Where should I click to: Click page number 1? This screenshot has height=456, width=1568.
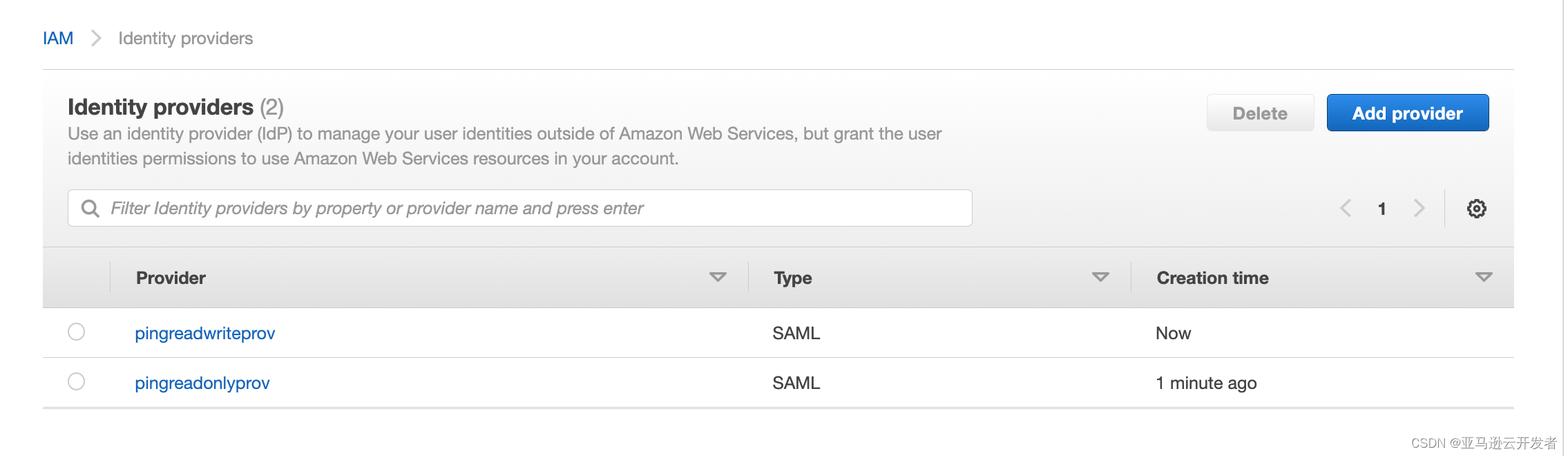coord(1382,209)
